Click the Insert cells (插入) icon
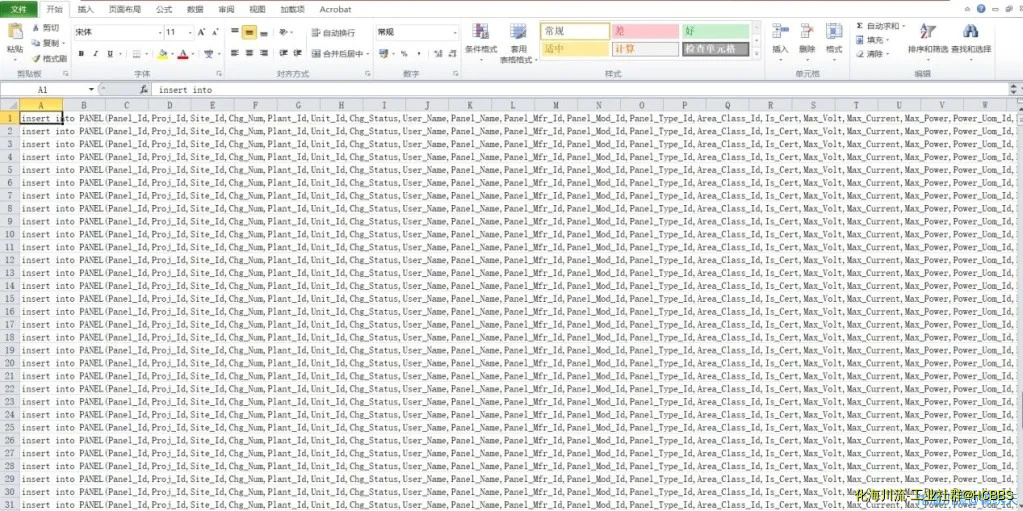The height and width of the screenshot is (511, 1023). [780, 33]
